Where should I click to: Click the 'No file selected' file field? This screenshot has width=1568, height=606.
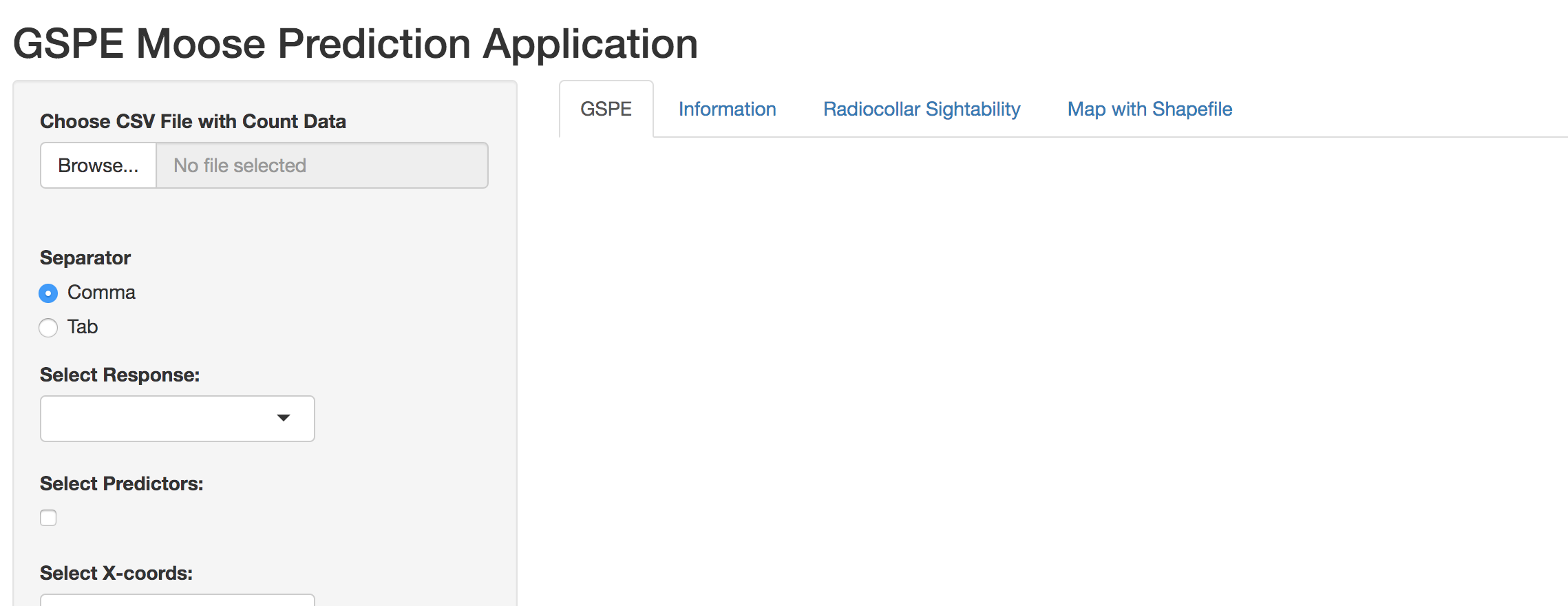point(322,165)
